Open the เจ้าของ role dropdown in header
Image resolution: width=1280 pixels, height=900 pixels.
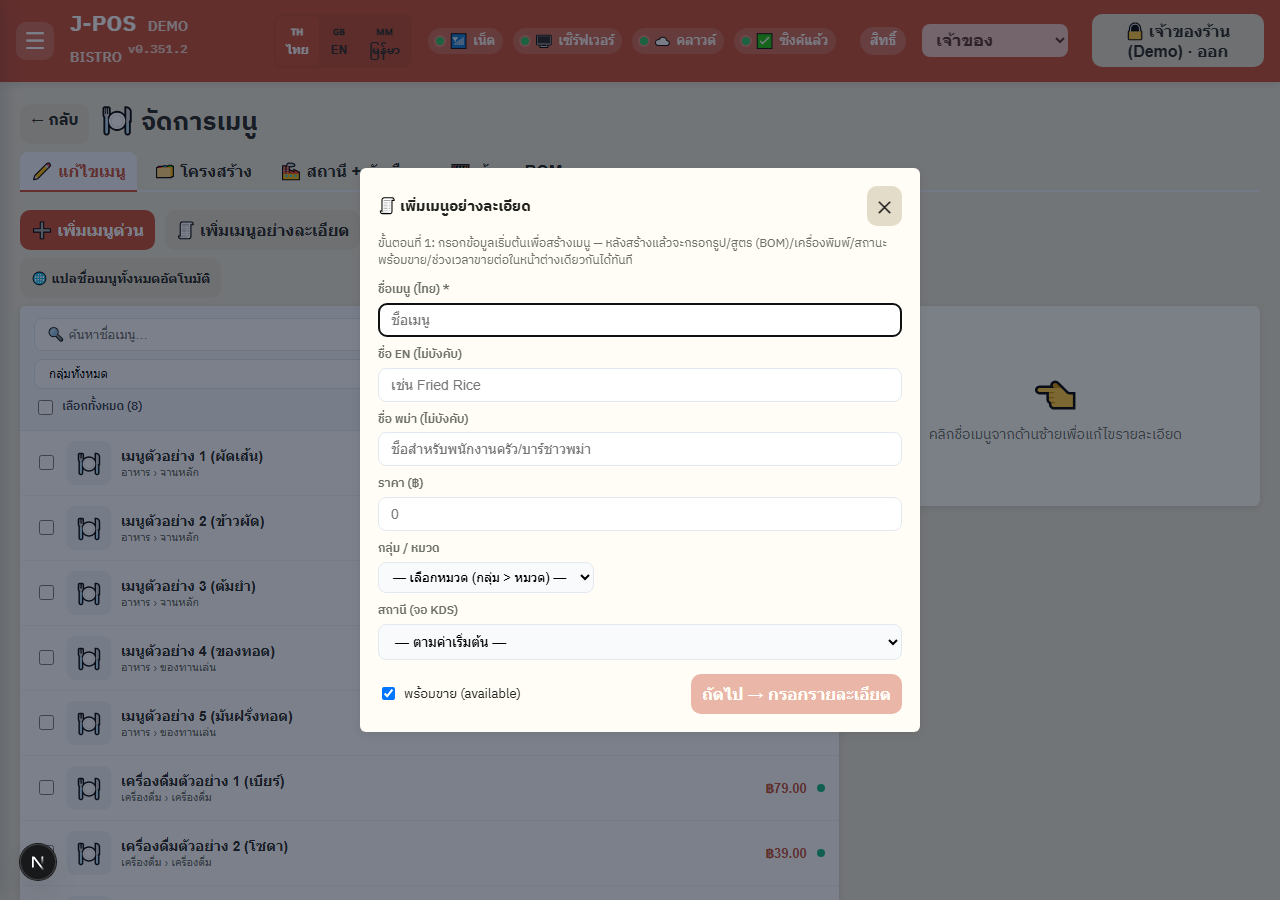995,41
